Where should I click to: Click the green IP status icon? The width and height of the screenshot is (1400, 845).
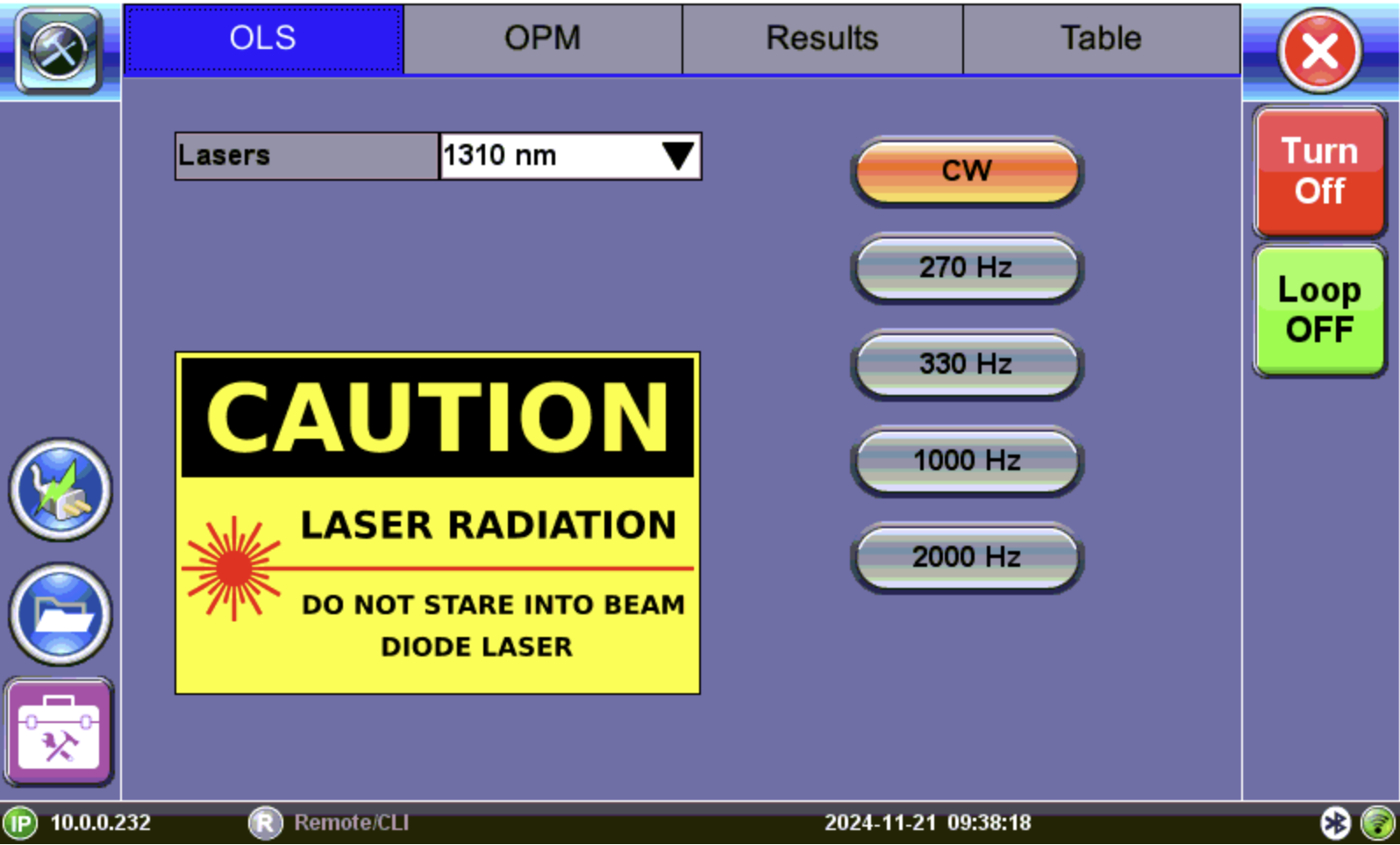click(20, 823)
